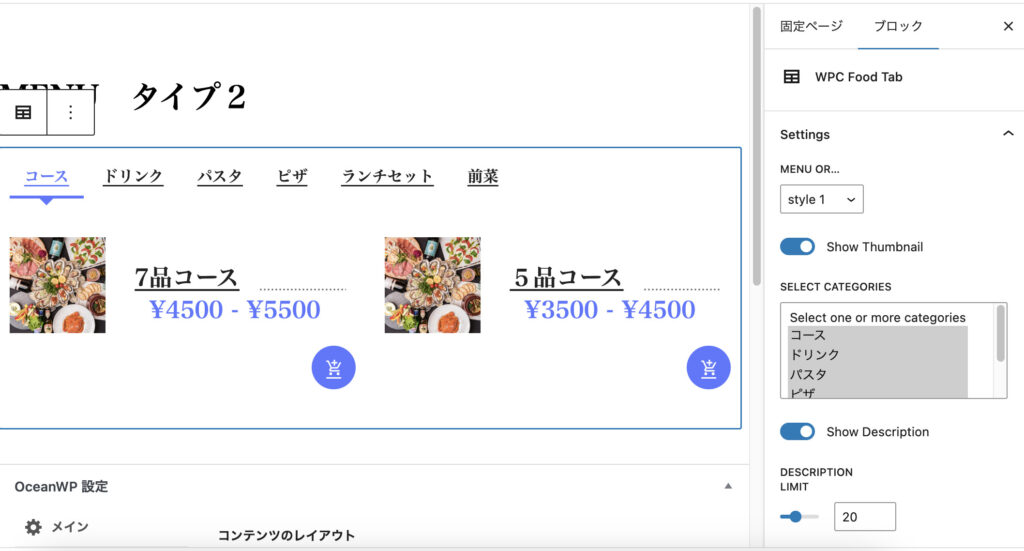This screenshot has width=1024, height=551.
Task: Disable Show Description toggle
Action: pos(797,432)
